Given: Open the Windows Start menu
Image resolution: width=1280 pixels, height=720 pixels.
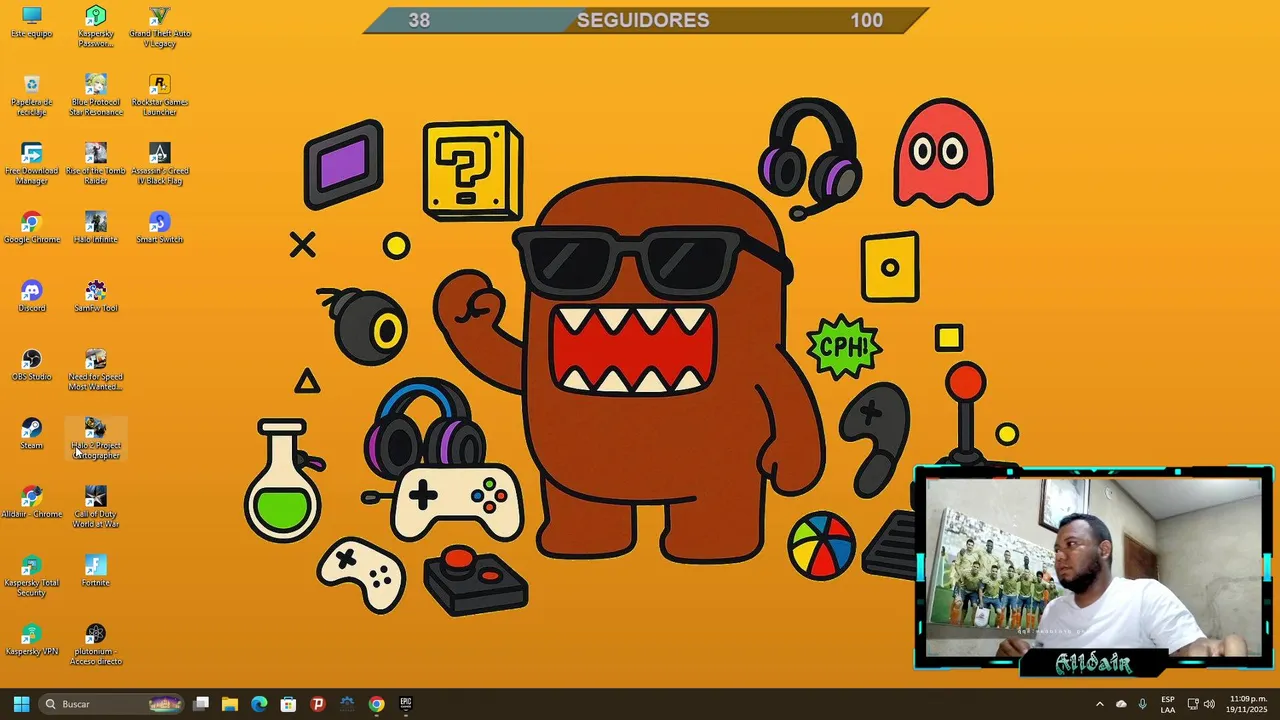Looking at the screenshot, I should (x=21, y=704).
